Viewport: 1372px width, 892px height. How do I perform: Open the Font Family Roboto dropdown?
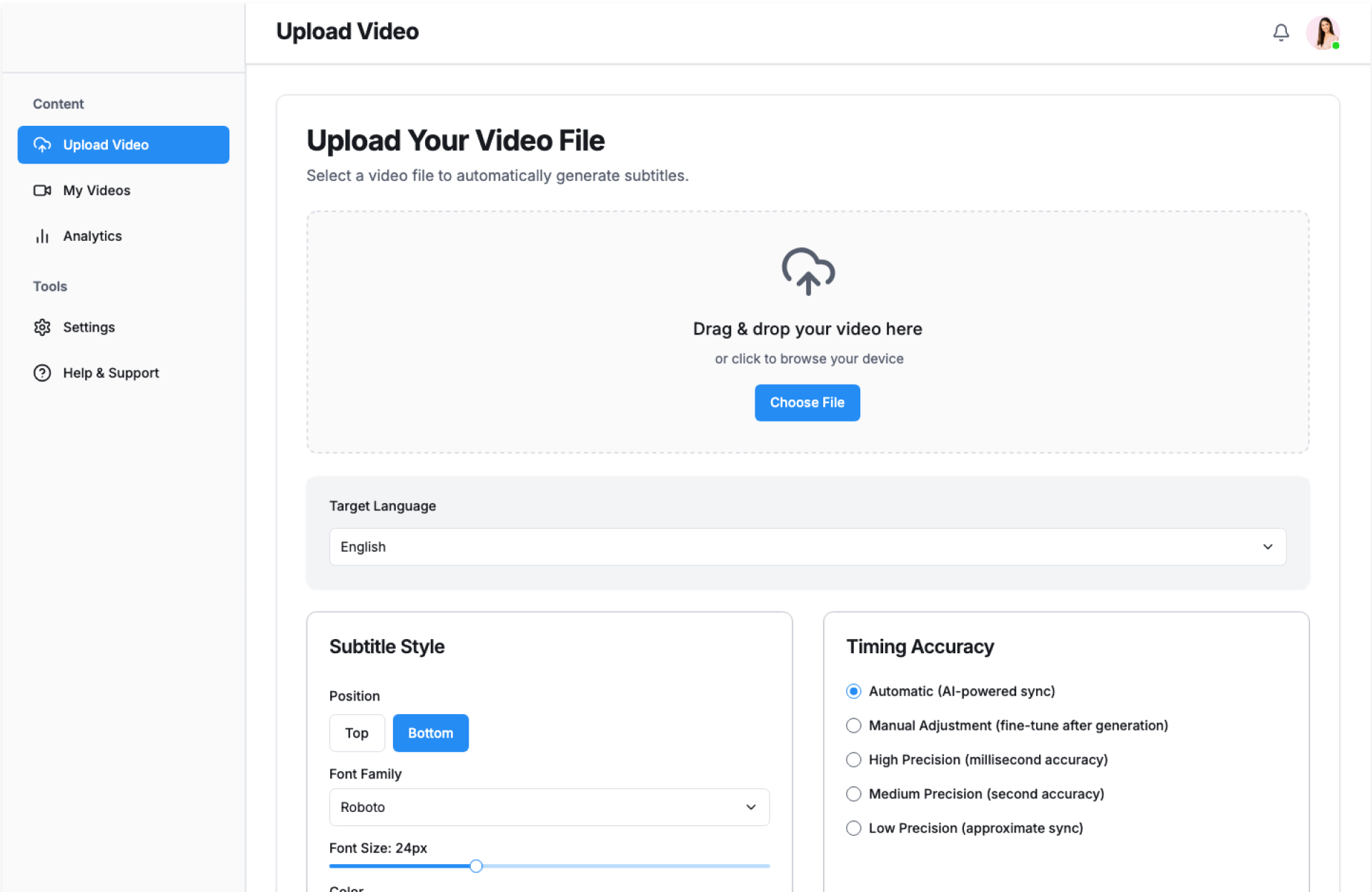(x=549, y=807)
